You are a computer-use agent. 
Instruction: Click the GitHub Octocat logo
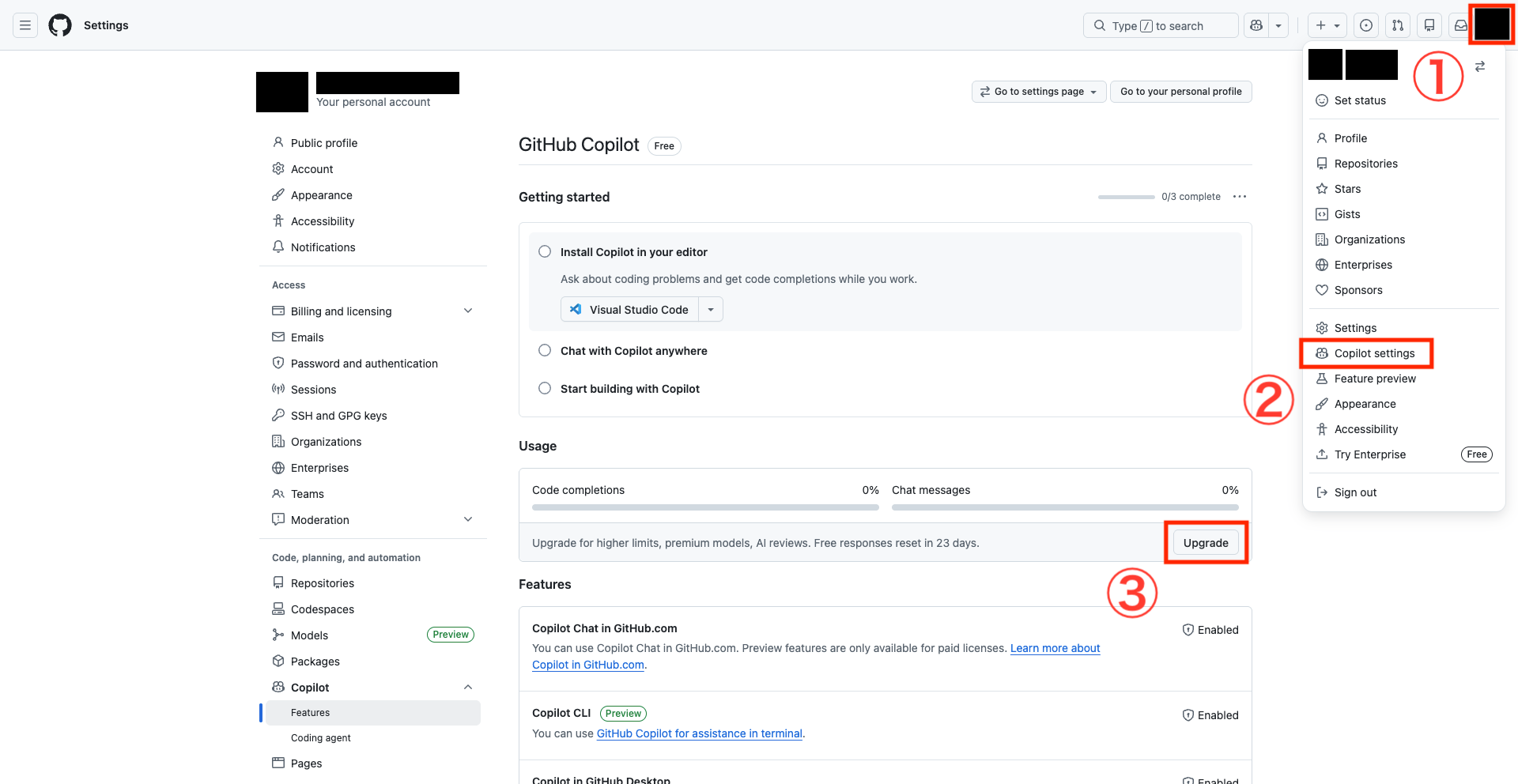click(x=60, y=25)
